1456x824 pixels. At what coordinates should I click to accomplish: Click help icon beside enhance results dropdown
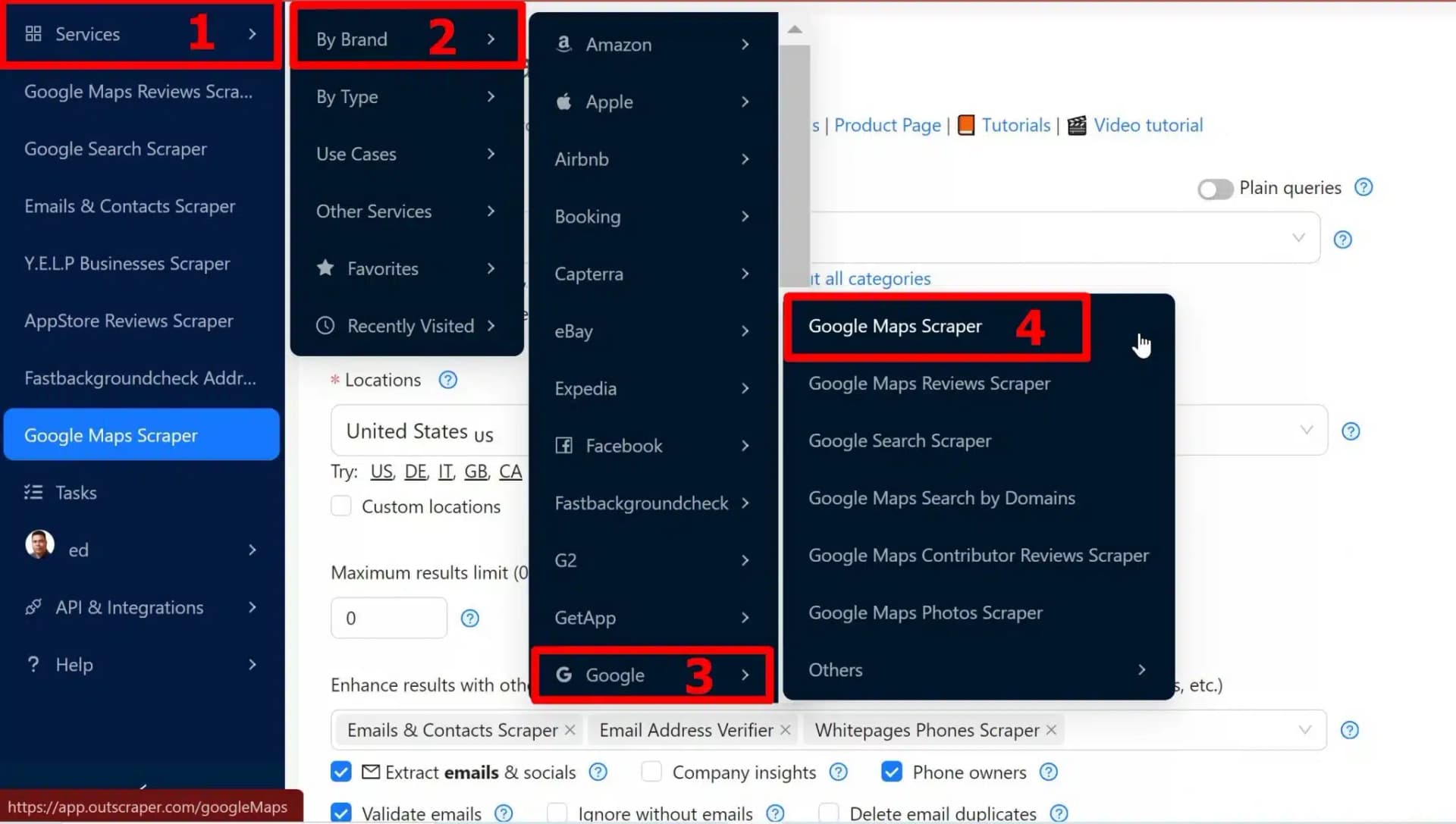click(1350, 730)
